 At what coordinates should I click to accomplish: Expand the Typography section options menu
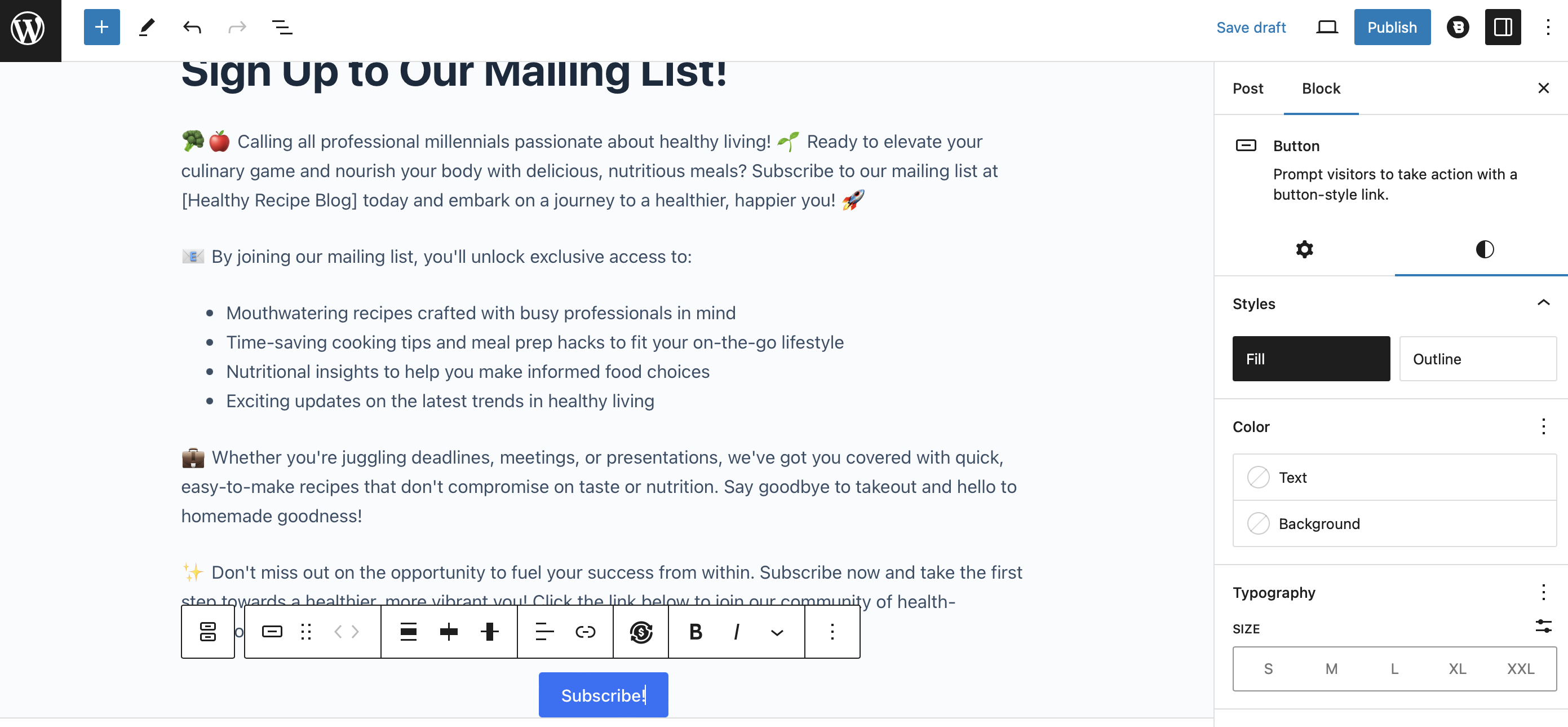(1543, 592)
